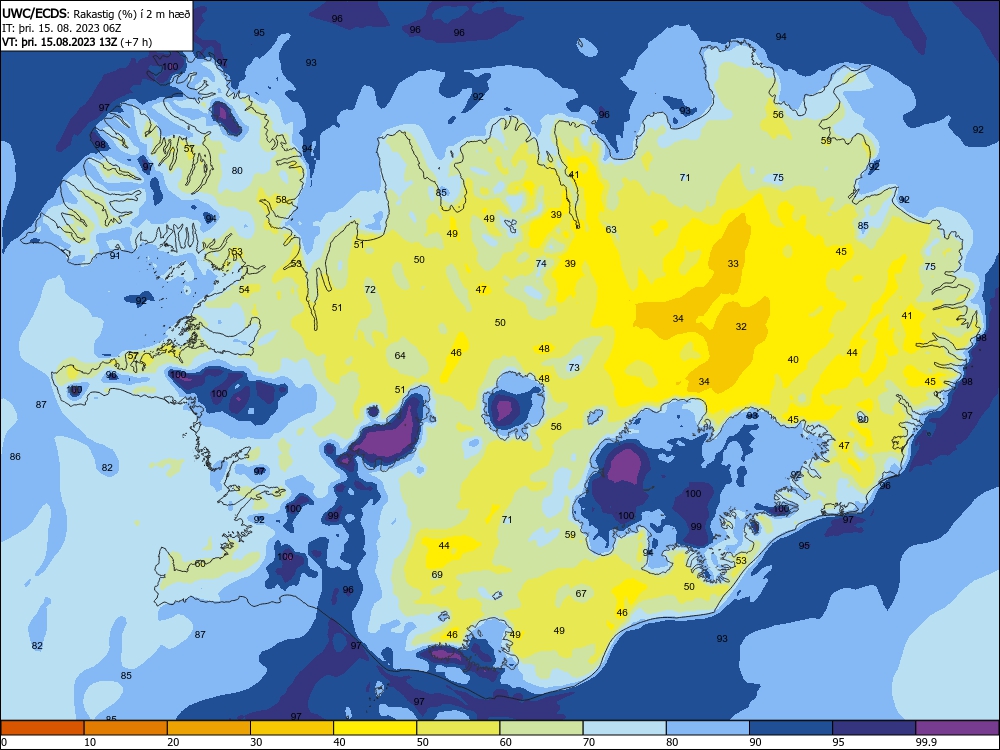Click the 0–10 dark orange legend swatch
The height and width of the screenshot is (750, 1000).
tap(42, 728)
